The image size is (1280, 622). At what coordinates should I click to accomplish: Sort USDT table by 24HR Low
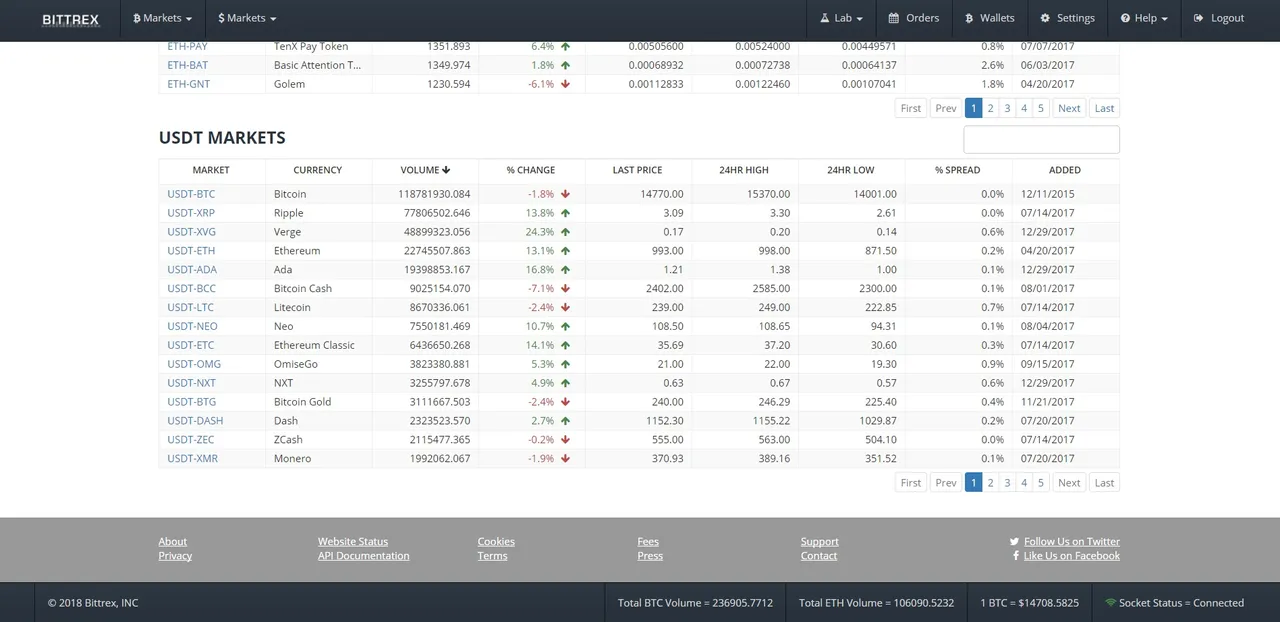[851, 170]
